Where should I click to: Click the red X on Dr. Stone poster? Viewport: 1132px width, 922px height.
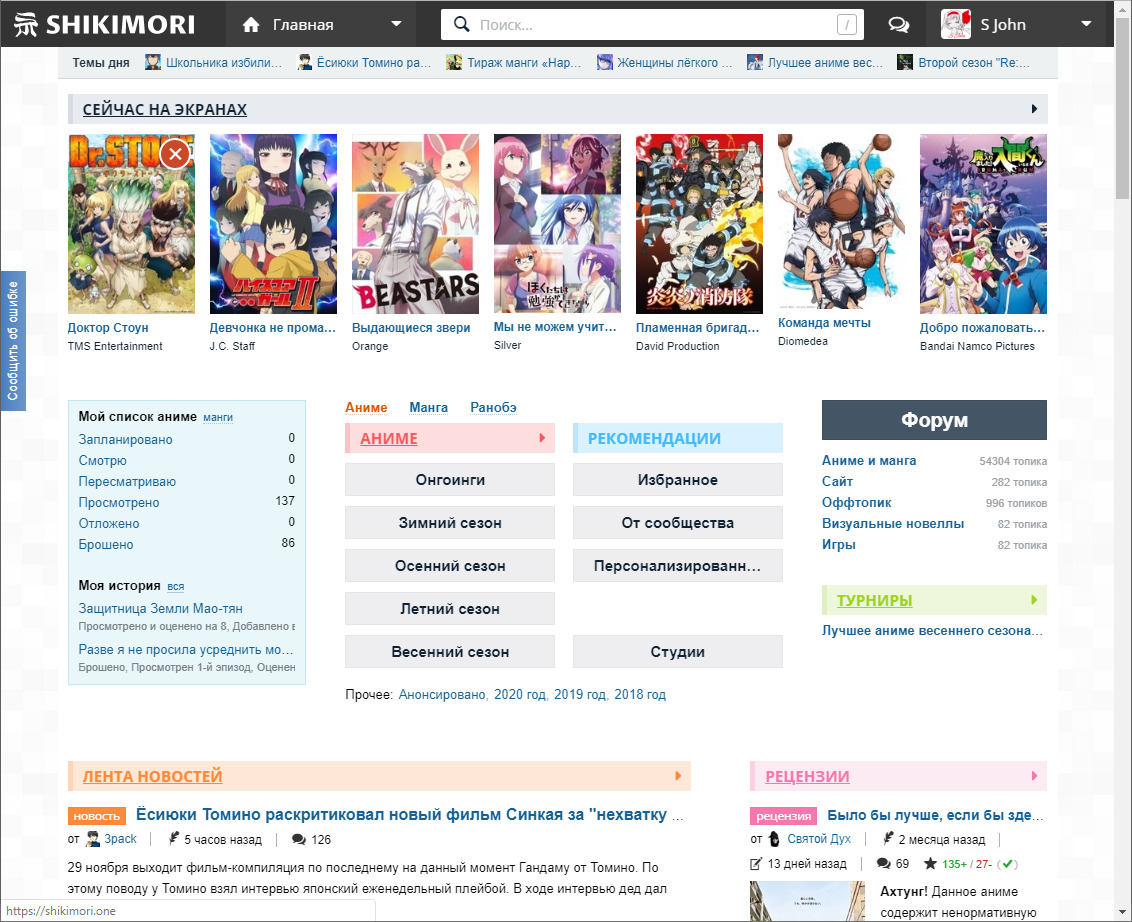(x=175, y=154)
